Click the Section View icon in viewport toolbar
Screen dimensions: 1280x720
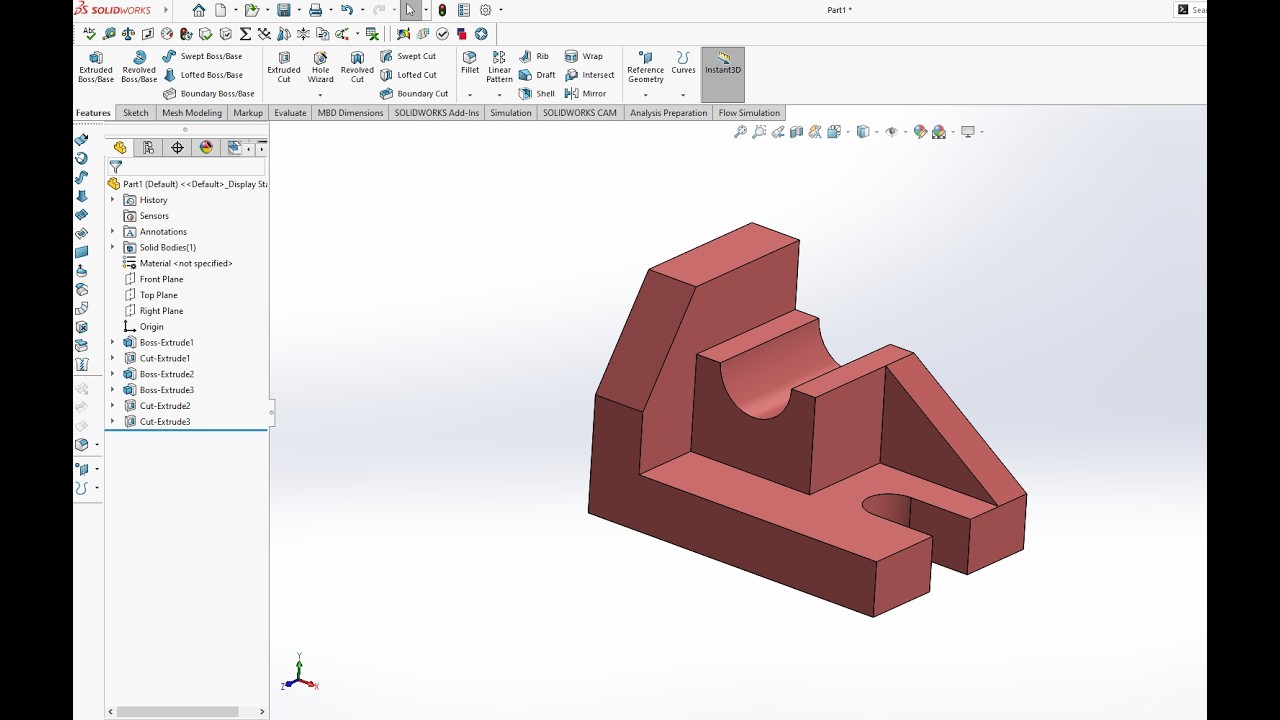[796, 132]
